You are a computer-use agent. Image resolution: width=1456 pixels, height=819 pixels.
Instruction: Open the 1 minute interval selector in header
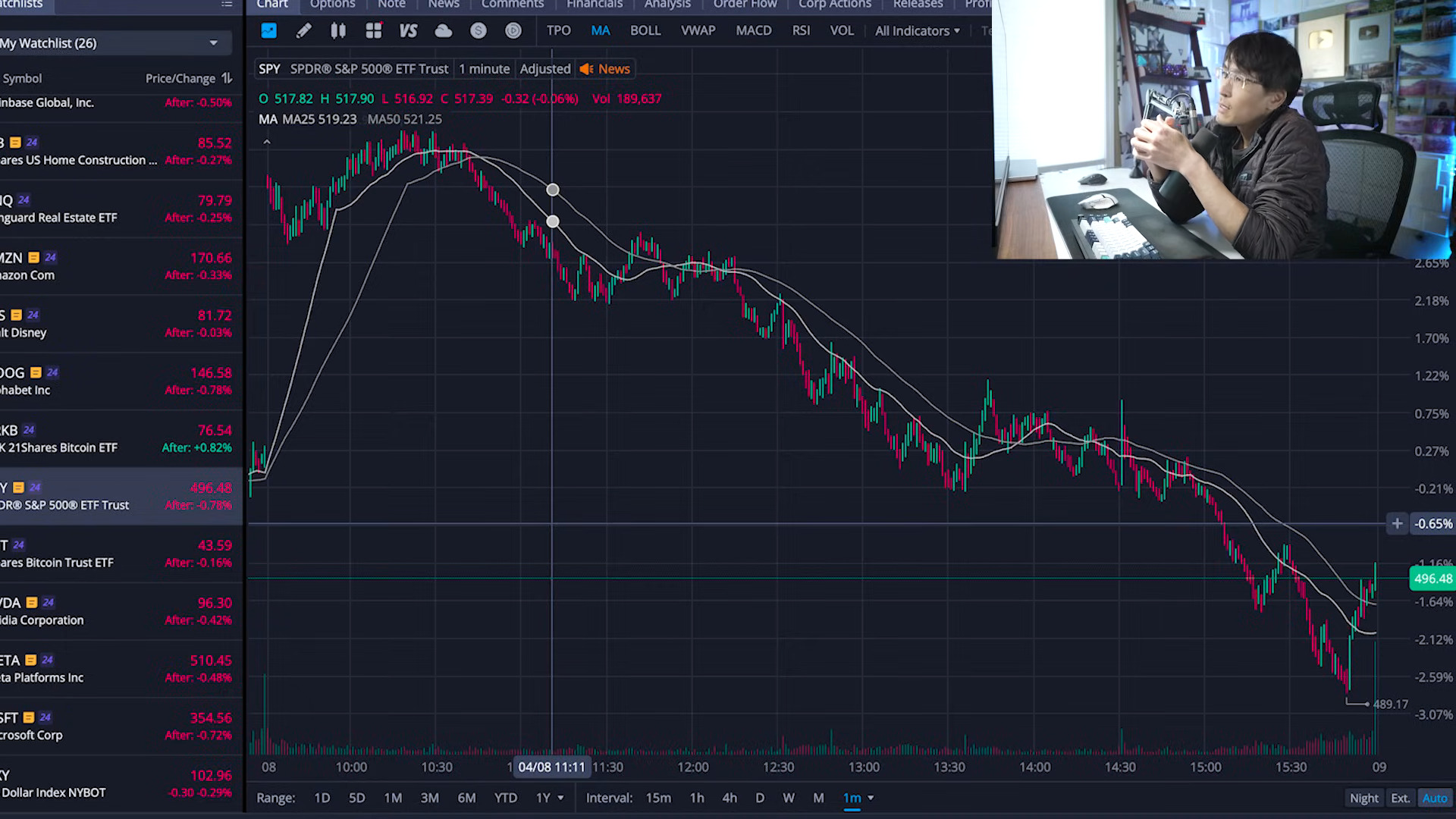pos(484,69)
